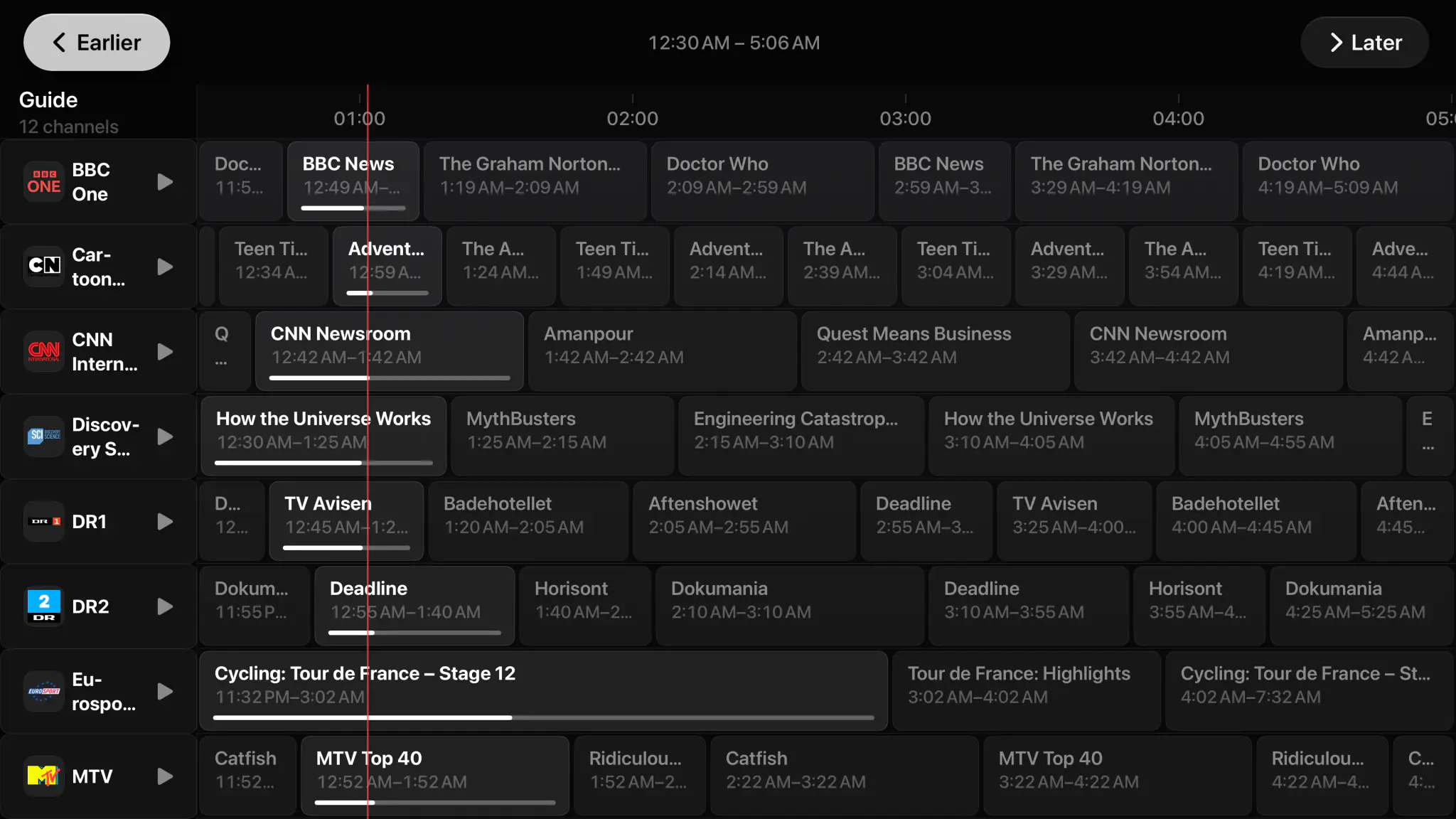Image resolution: width=1456 pixels, height=819 pixels.
Task: Select TV Avisen at 12:45 AM
Action: pos(346,521)
